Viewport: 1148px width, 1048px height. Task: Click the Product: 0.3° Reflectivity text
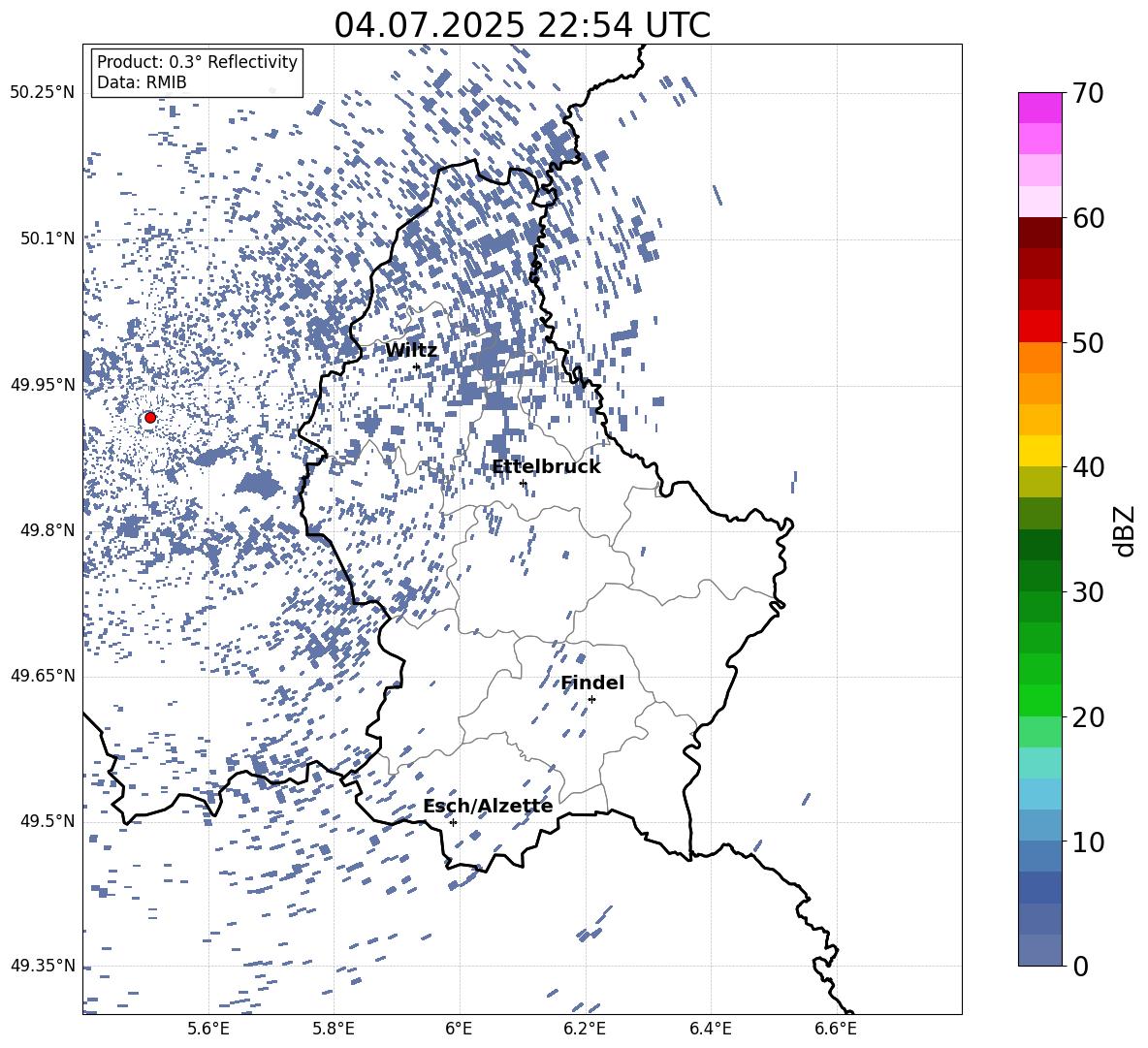pyautogui.click(x=198, y=62)
